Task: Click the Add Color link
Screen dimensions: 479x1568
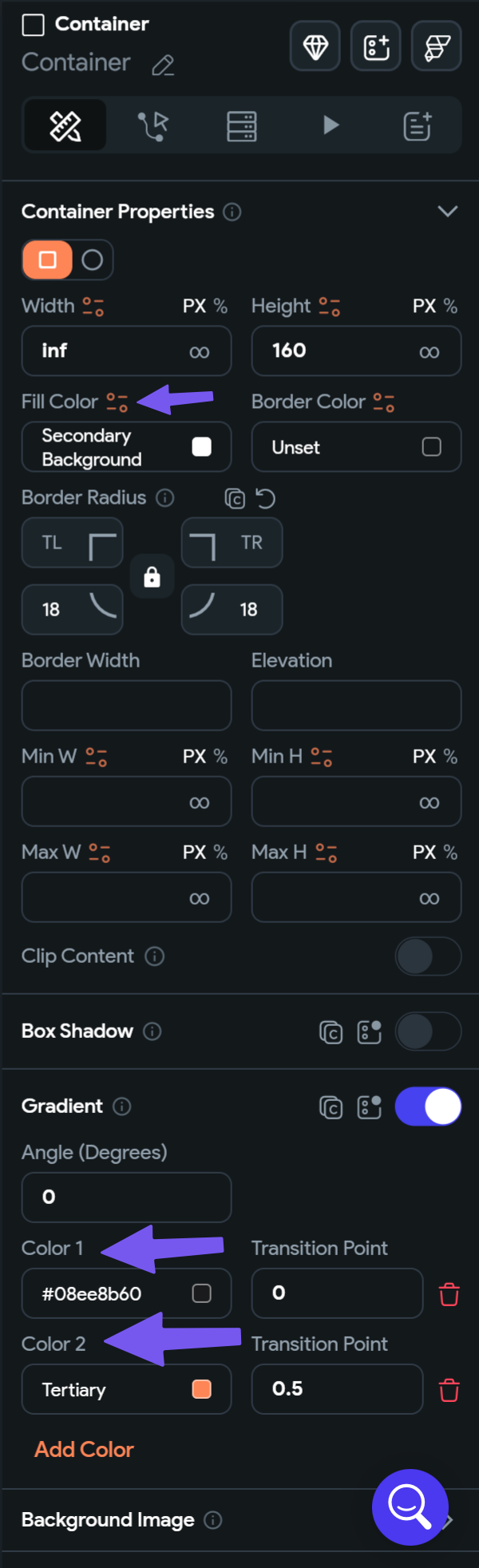Action: tap(83, 1449)
